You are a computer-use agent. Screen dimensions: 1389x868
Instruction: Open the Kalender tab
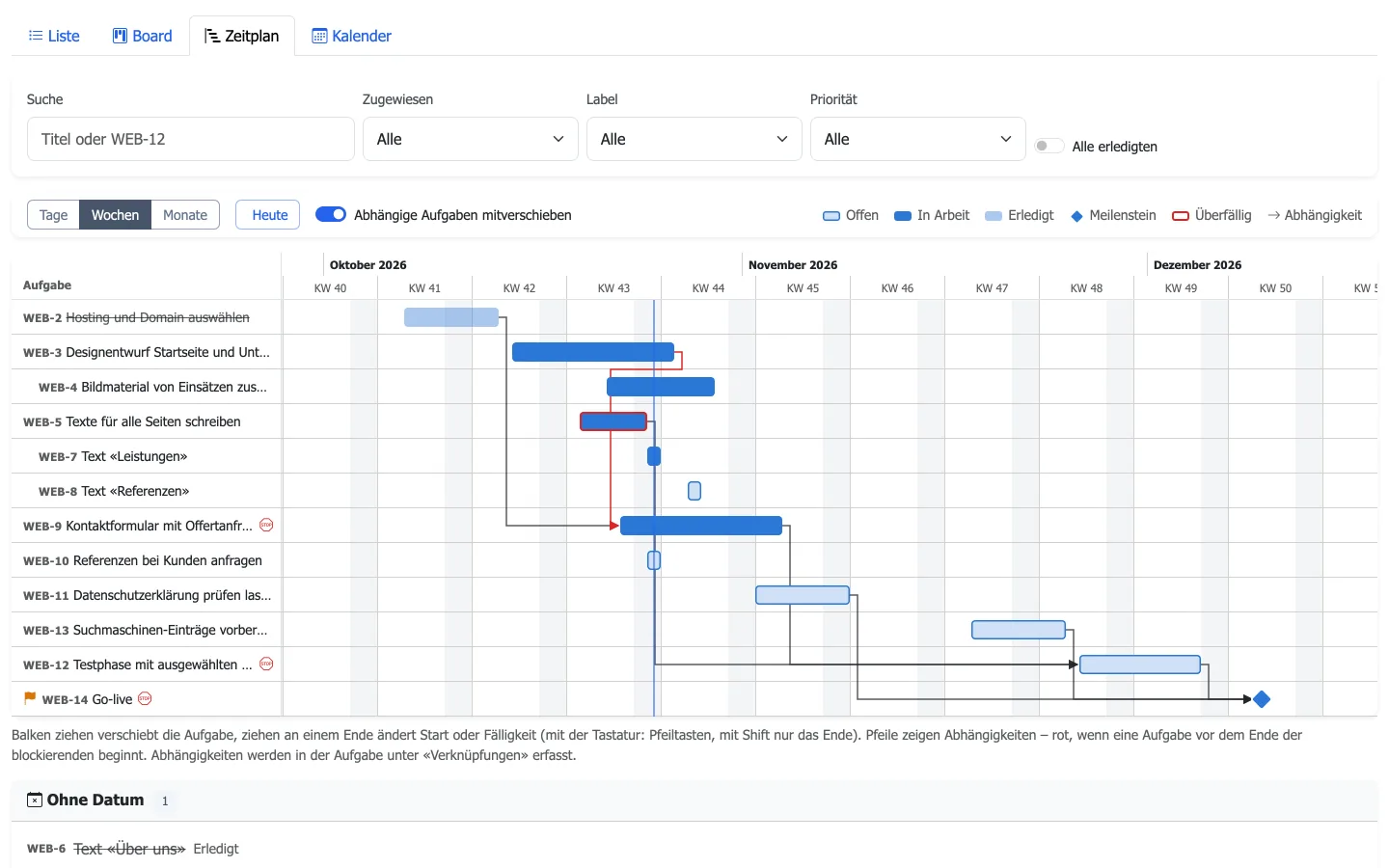352,36
